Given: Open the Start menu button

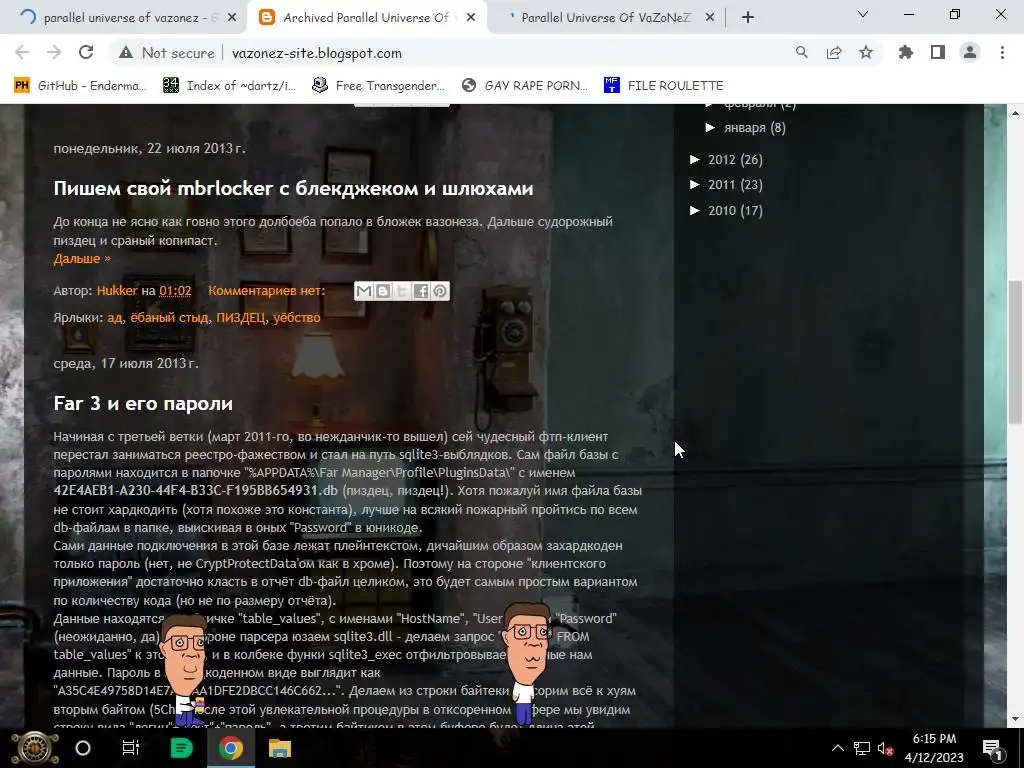Looking at the screenshot, I should point(35,748).
